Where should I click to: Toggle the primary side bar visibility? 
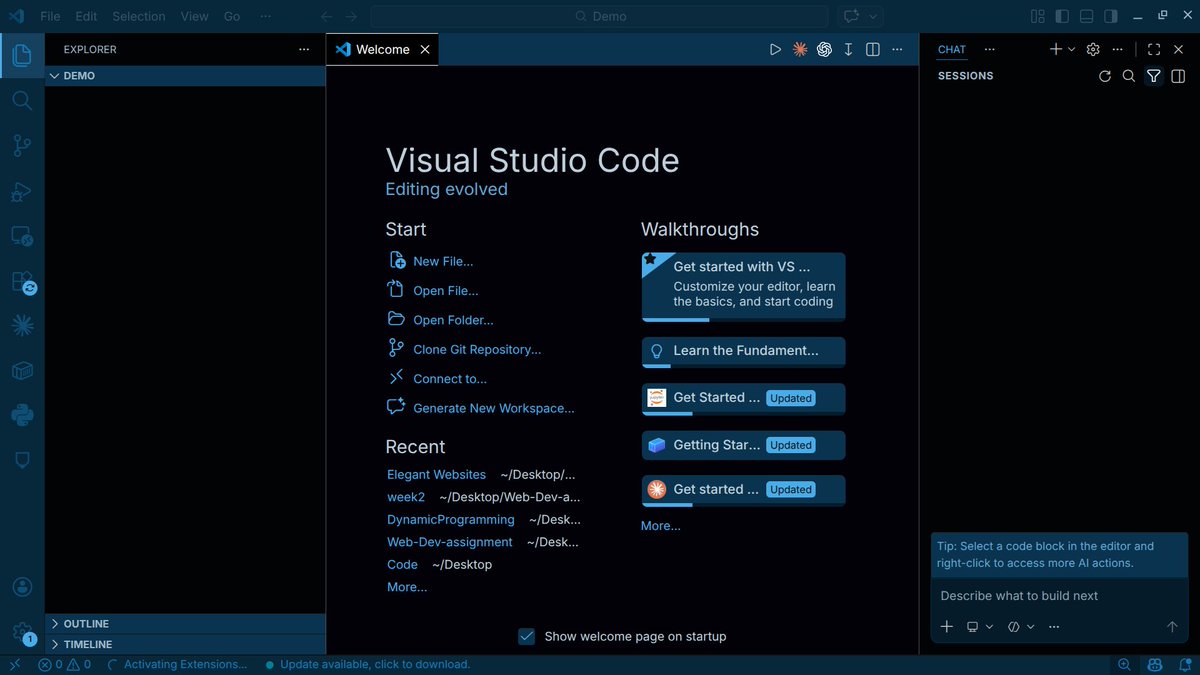click(x=1062, y=16)
